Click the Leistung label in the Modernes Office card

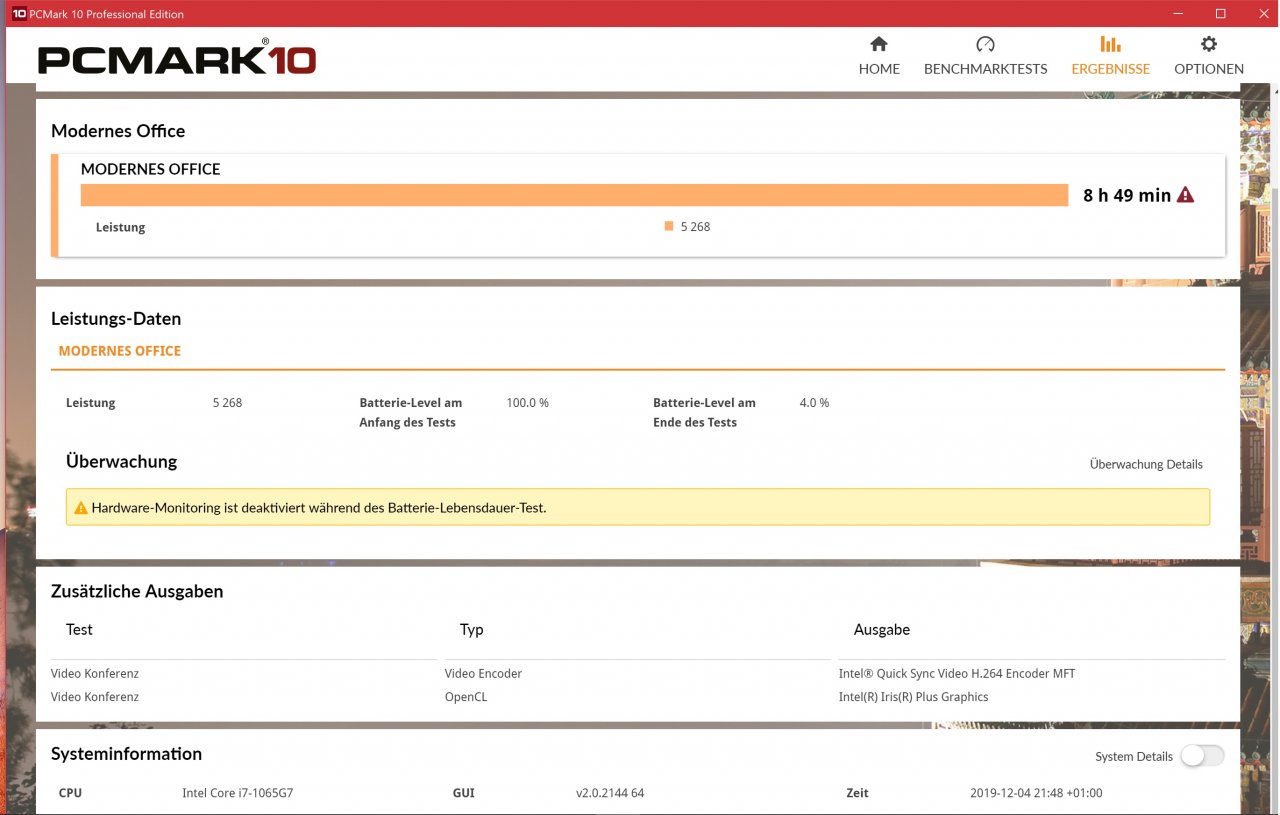tap(120, 227)
